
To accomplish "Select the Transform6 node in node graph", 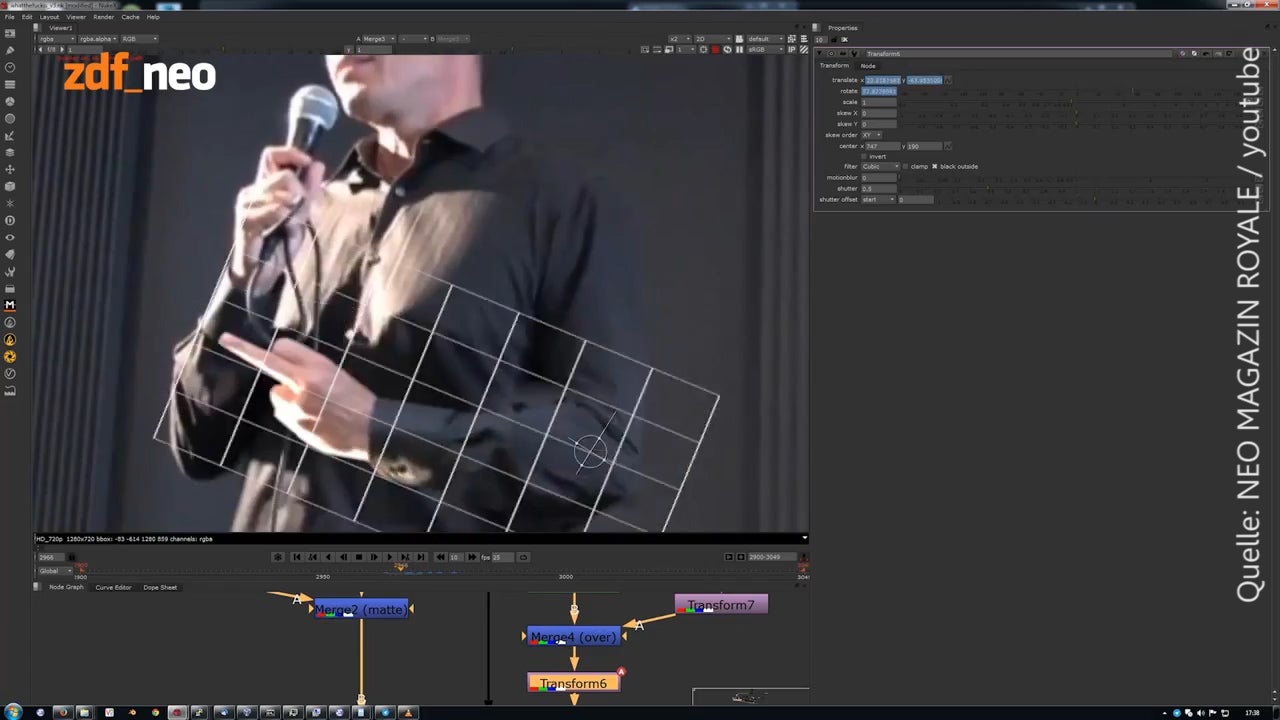I will coord(573,683).
